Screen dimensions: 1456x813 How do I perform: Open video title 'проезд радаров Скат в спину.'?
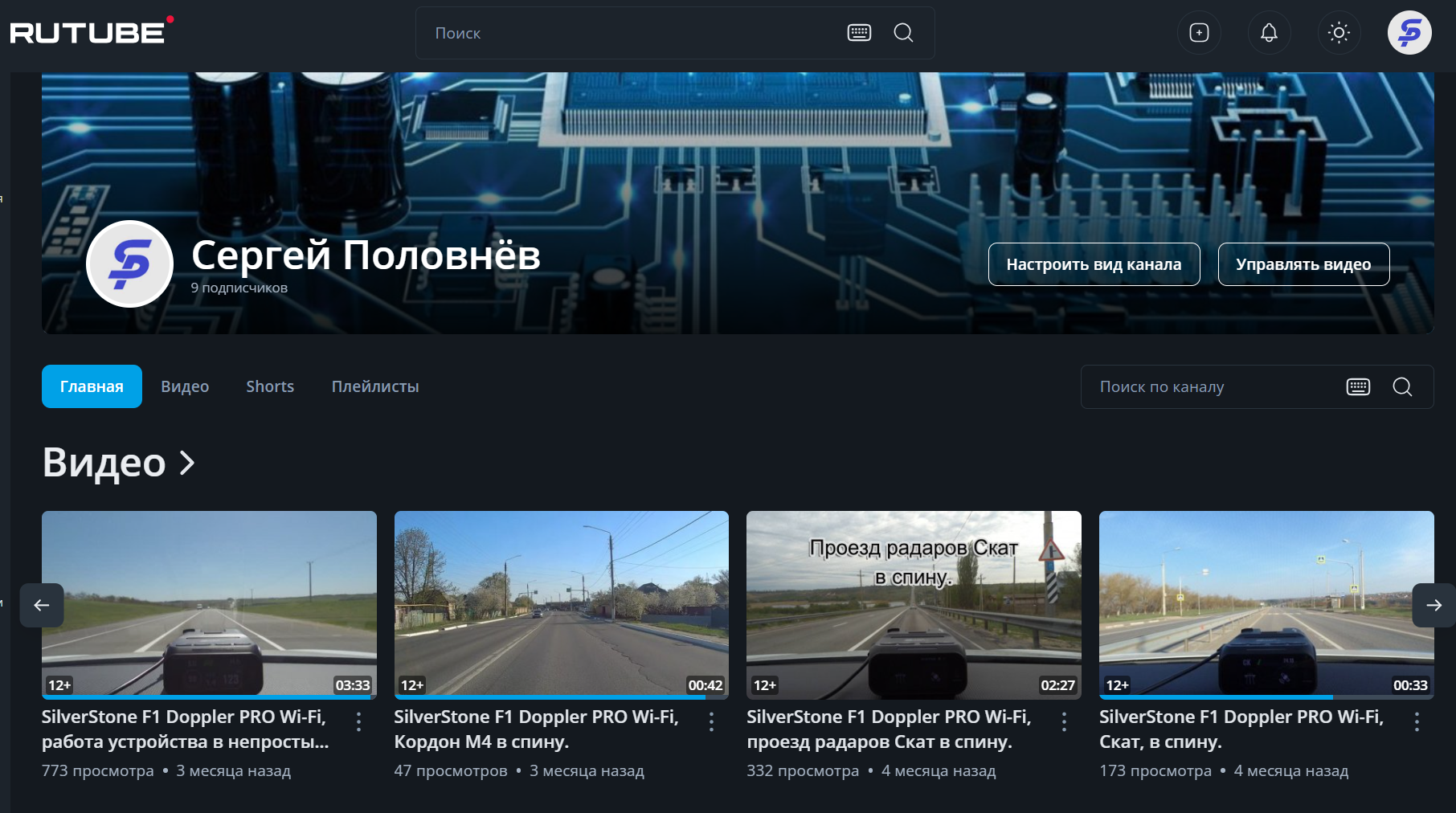pyautogui.click(x=889, y=729)
